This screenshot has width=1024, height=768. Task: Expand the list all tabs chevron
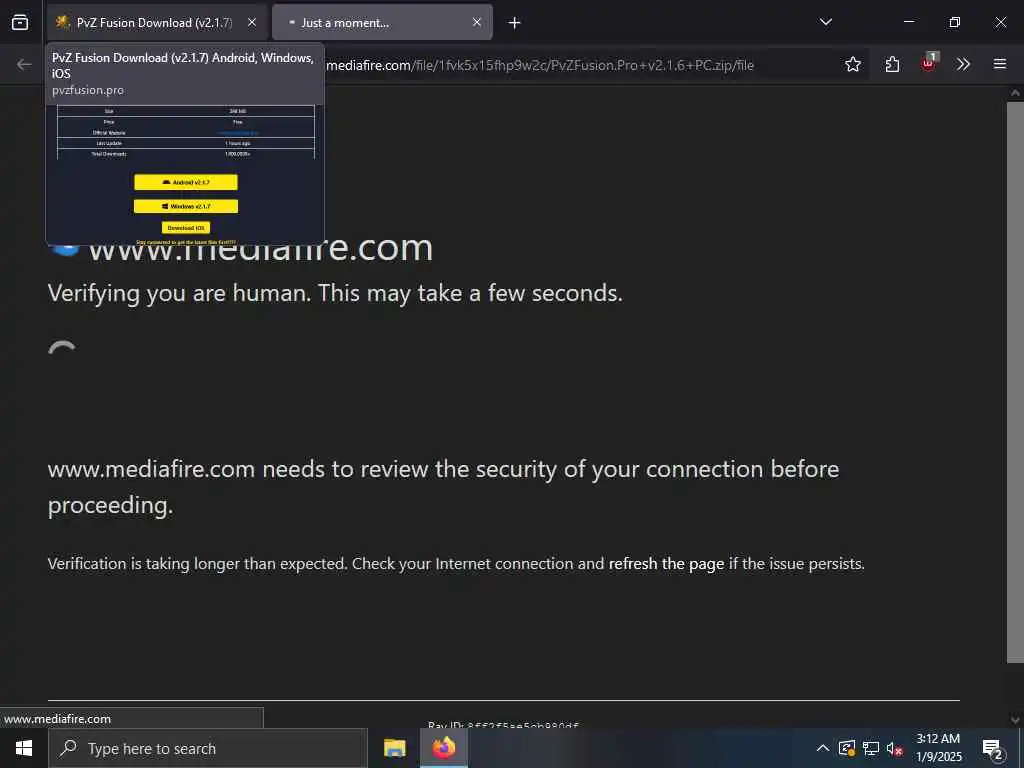pos(825,22)
